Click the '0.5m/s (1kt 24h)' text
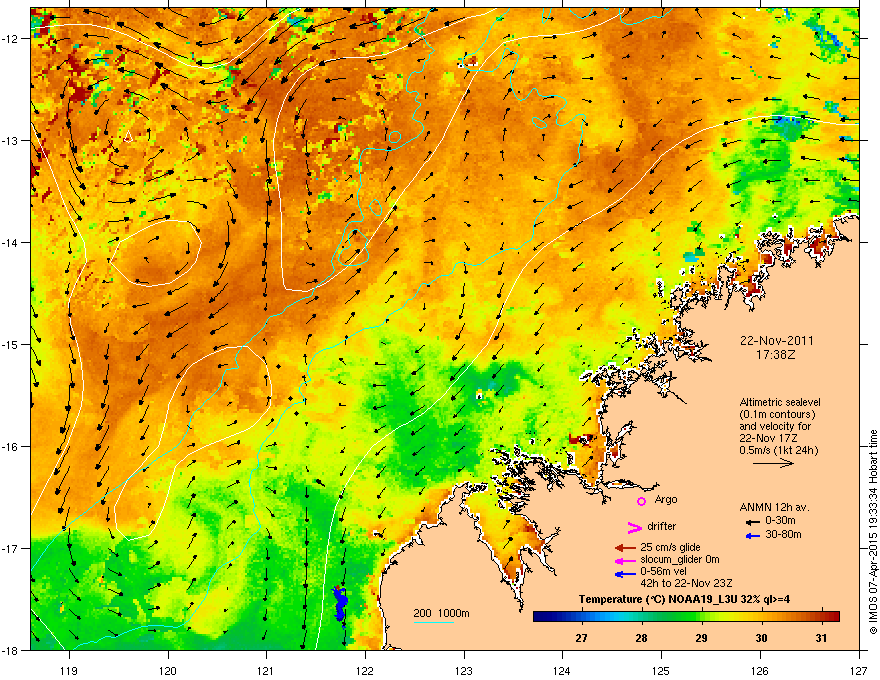The width and height of the screenshot is (880, 680). point(778,450)
